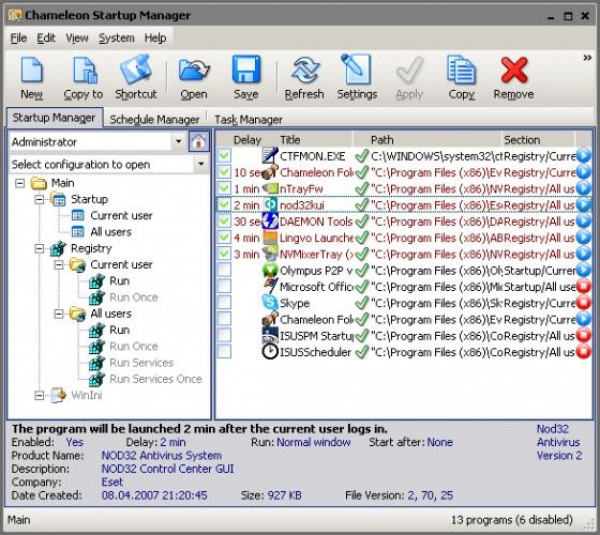Click the Normal window run value
Viewport: 600px width, 535px height.
313,442
